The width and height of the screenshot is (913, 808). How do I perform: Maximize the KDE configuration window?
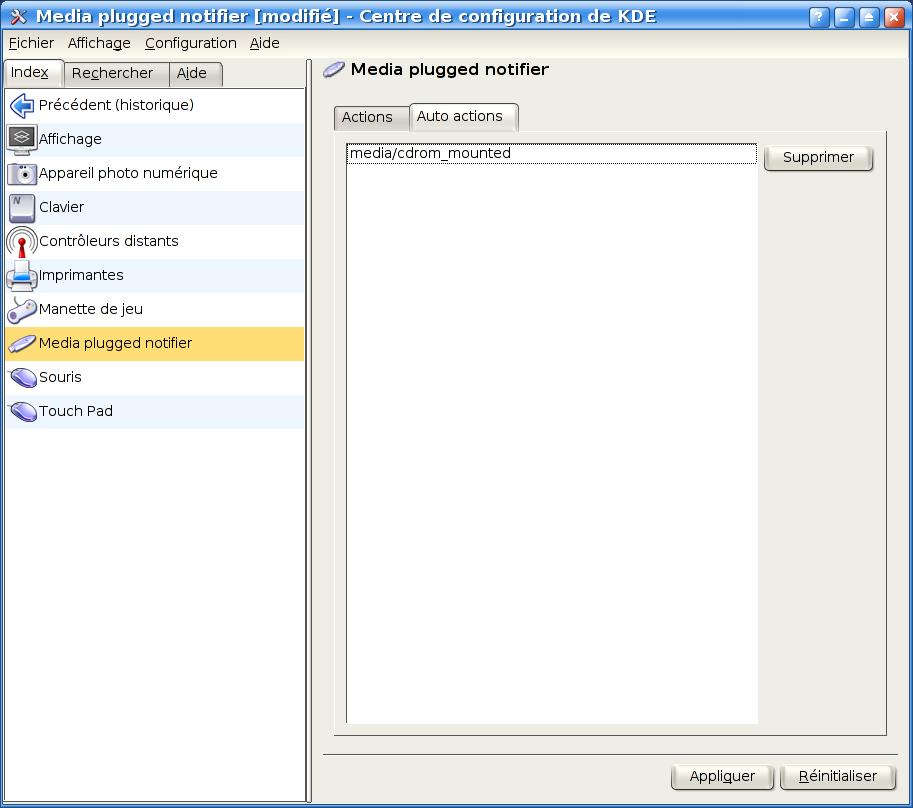click(x=868, y=17)
